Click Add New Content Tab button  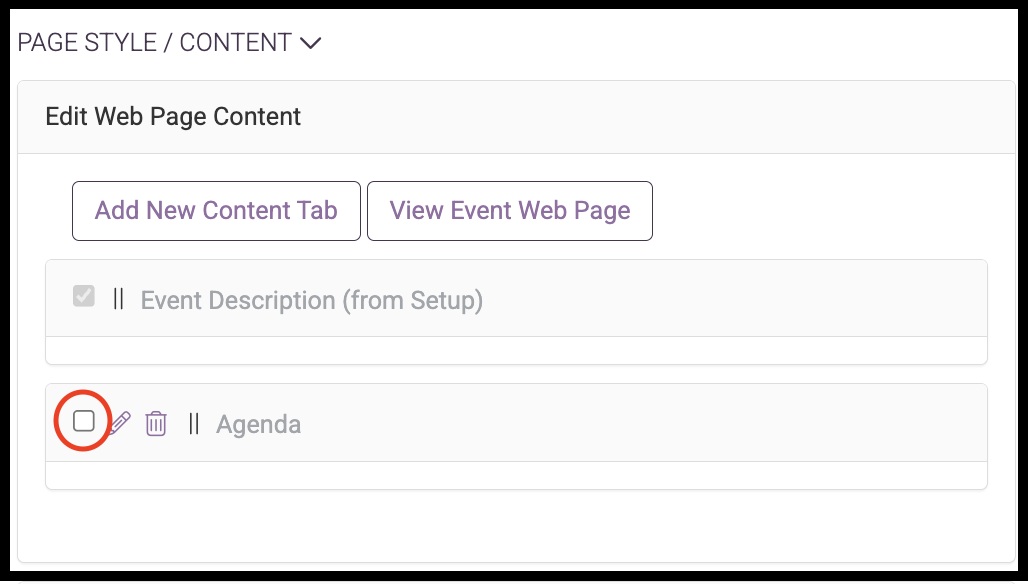pyautogui.click(x=216, y=211)
